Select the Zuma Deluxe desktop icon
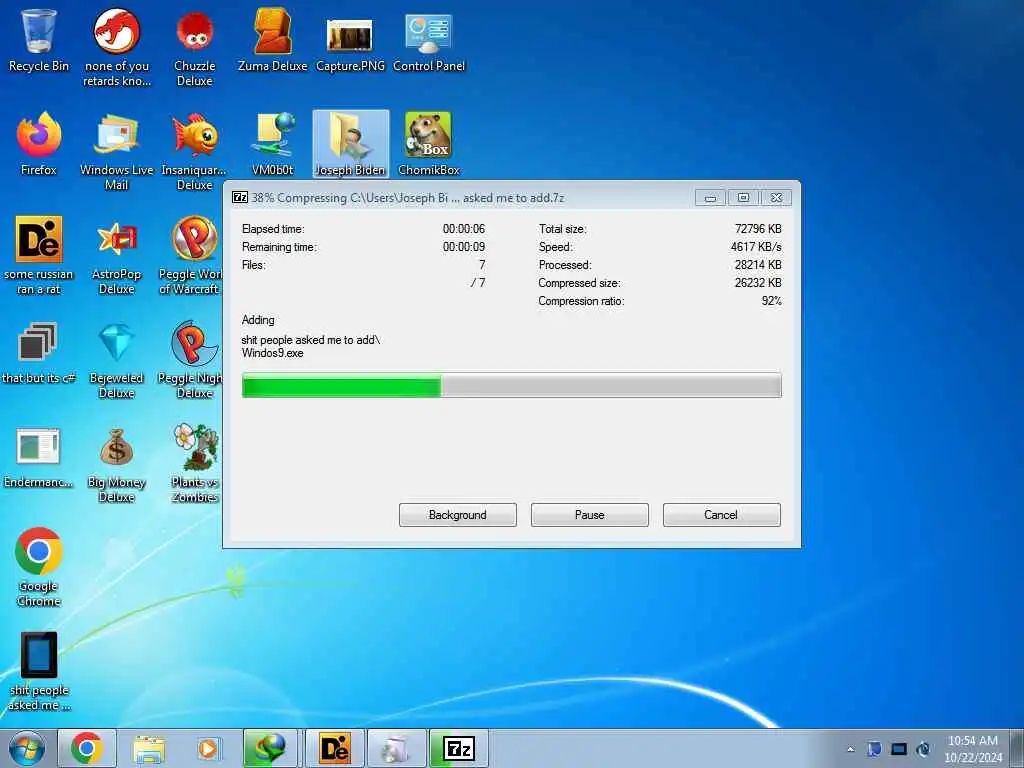 tap(272, 40)
